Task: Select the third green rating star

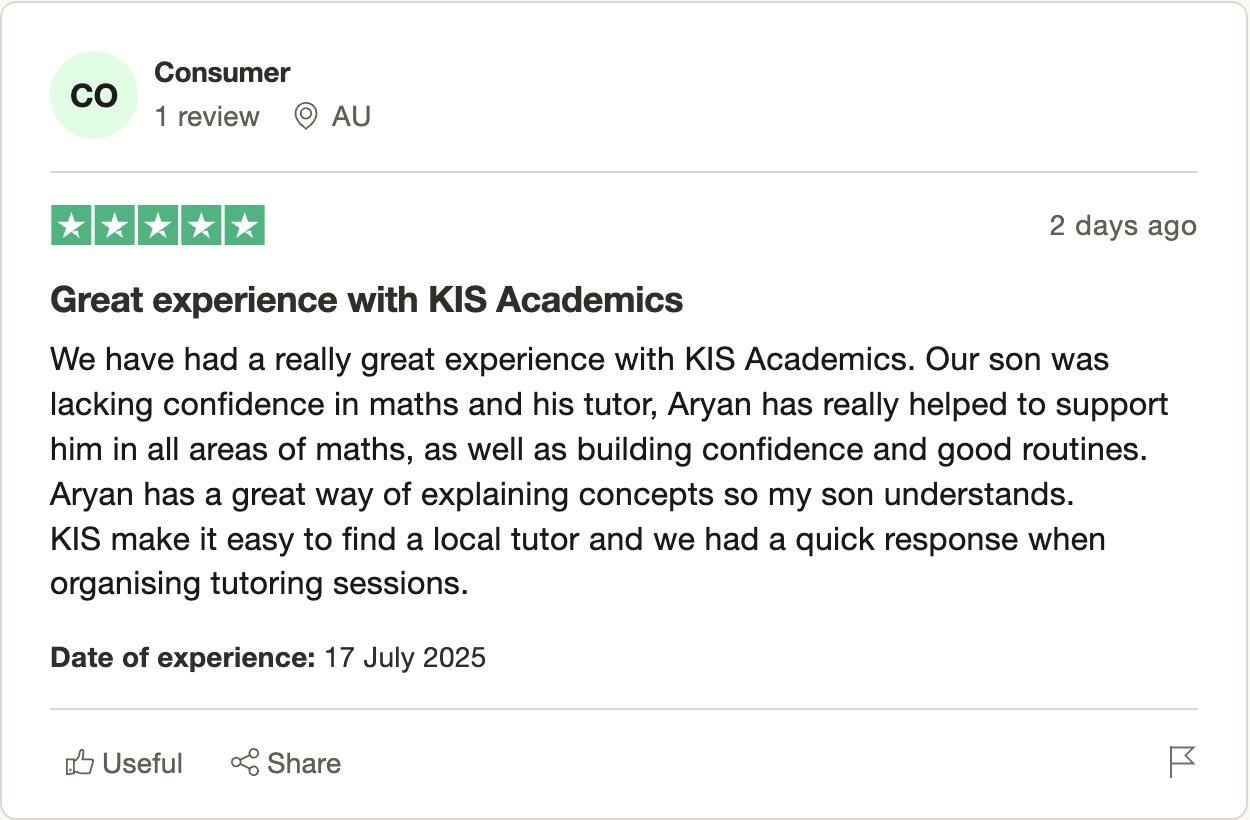Action: (158, 226)
